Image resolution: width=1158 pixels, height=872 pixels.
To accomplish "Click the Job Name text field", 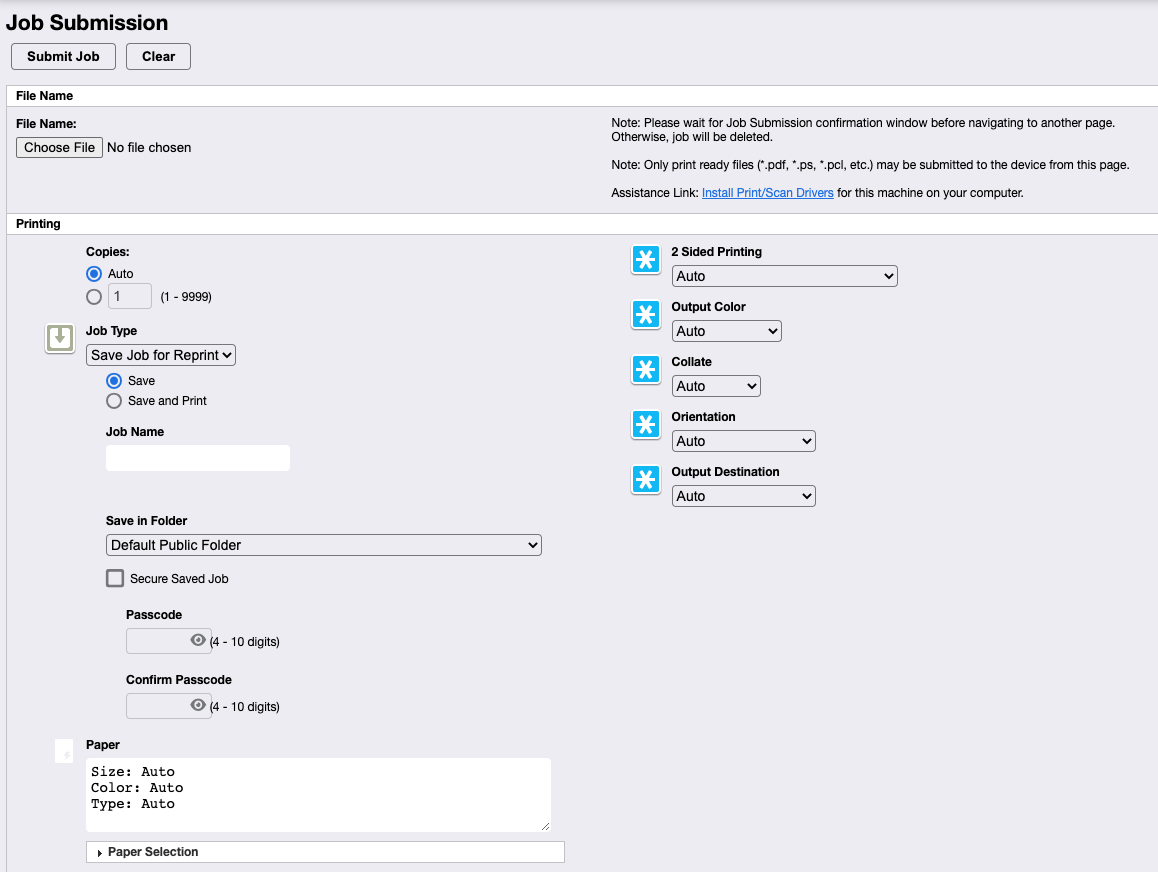I will coord(198,458).
